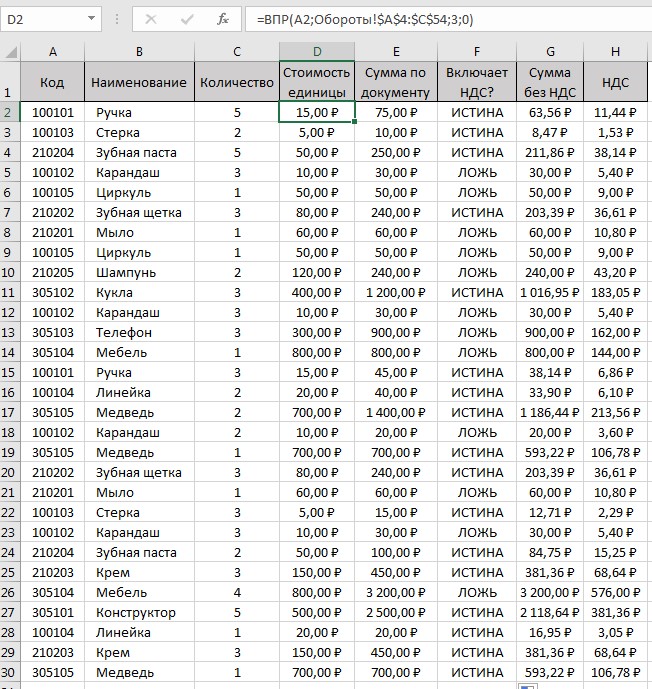Select active cell D2 with 15,00 ₽
Screen dimensions: 652x689
317,112
